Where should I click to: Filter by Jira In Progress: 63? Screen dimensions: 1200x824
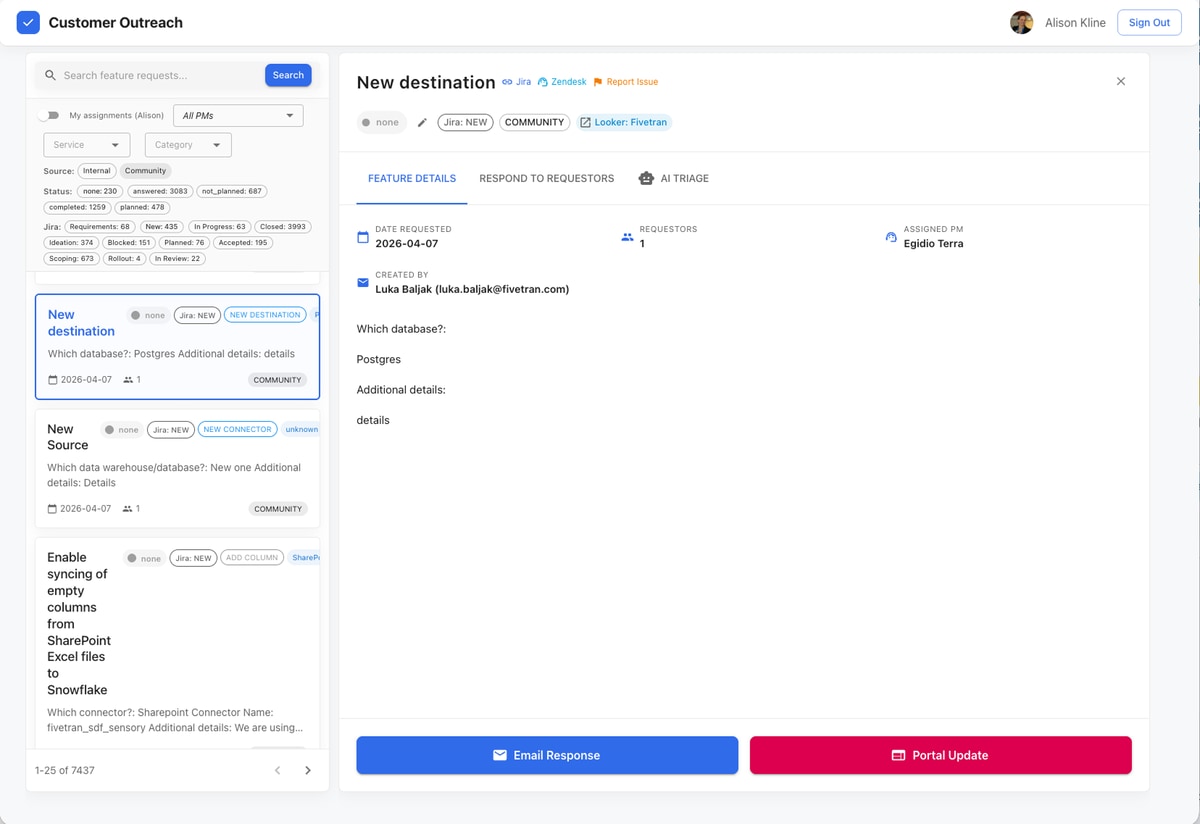(219, 227)
